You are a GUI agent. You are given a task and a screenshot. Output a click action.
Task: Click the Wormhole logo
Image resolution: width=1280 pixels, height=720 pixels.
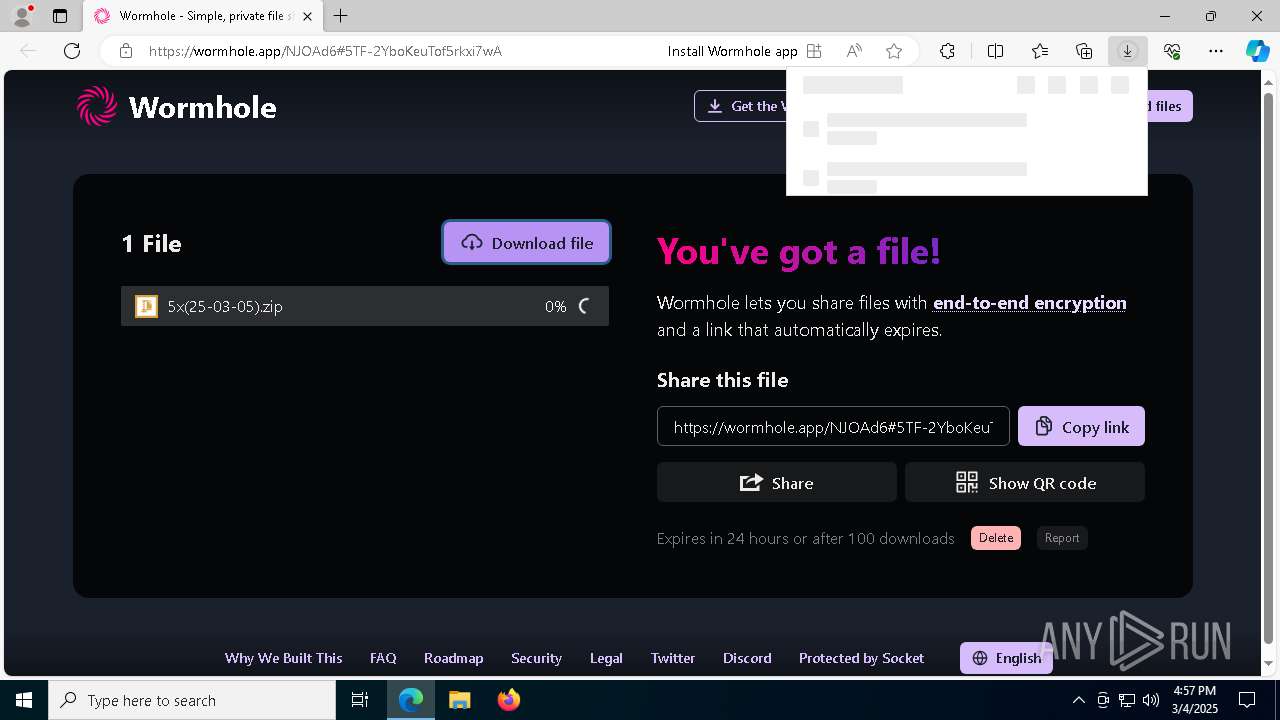tap(177, 106)
